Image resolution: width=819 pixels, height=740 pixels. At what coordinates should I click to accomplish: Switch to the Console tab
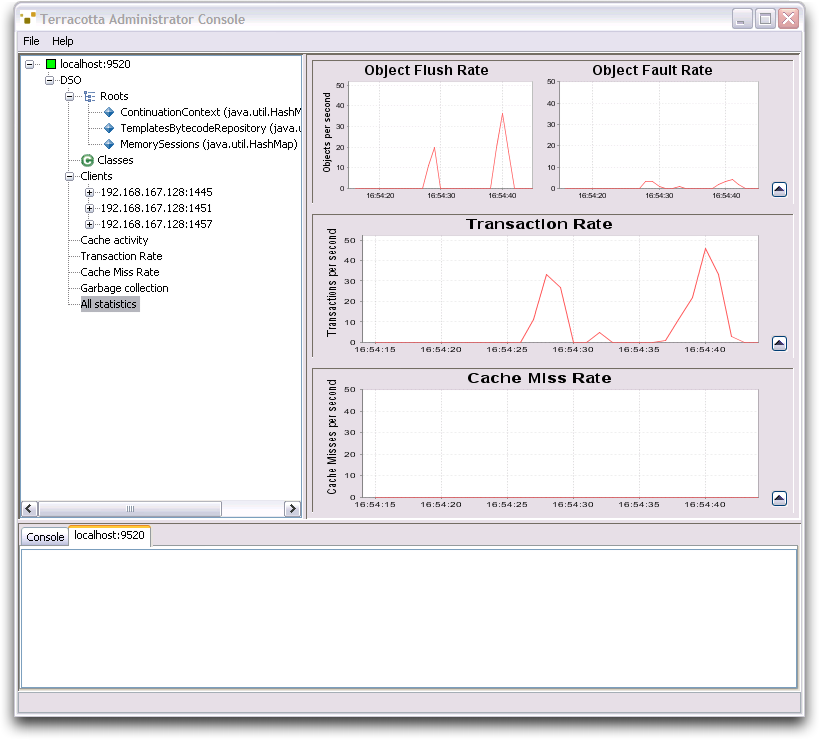[x=45, y=537]
